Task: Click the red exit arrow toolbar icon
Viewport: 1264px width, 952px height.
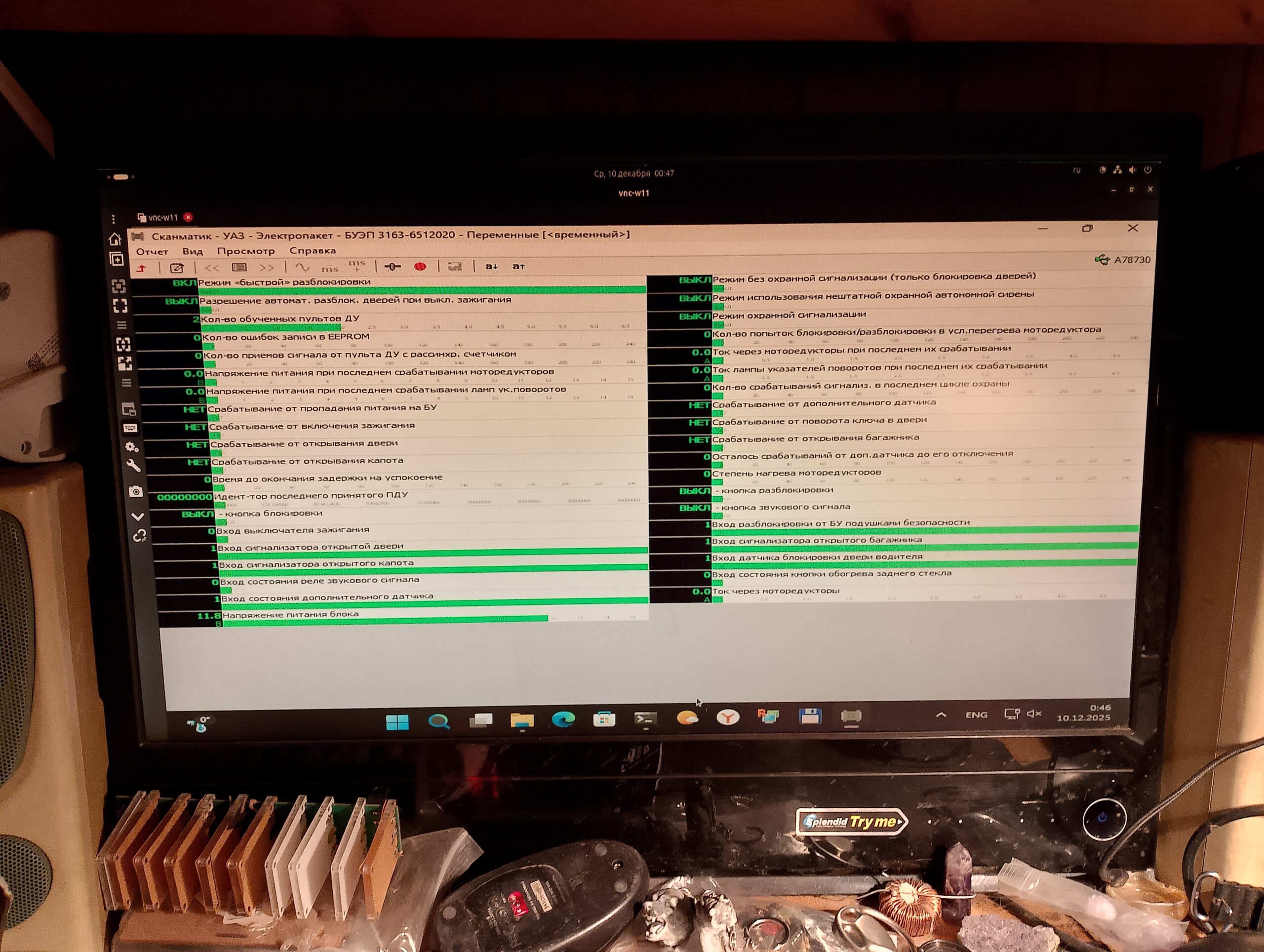Action: (x=142, y=268)
